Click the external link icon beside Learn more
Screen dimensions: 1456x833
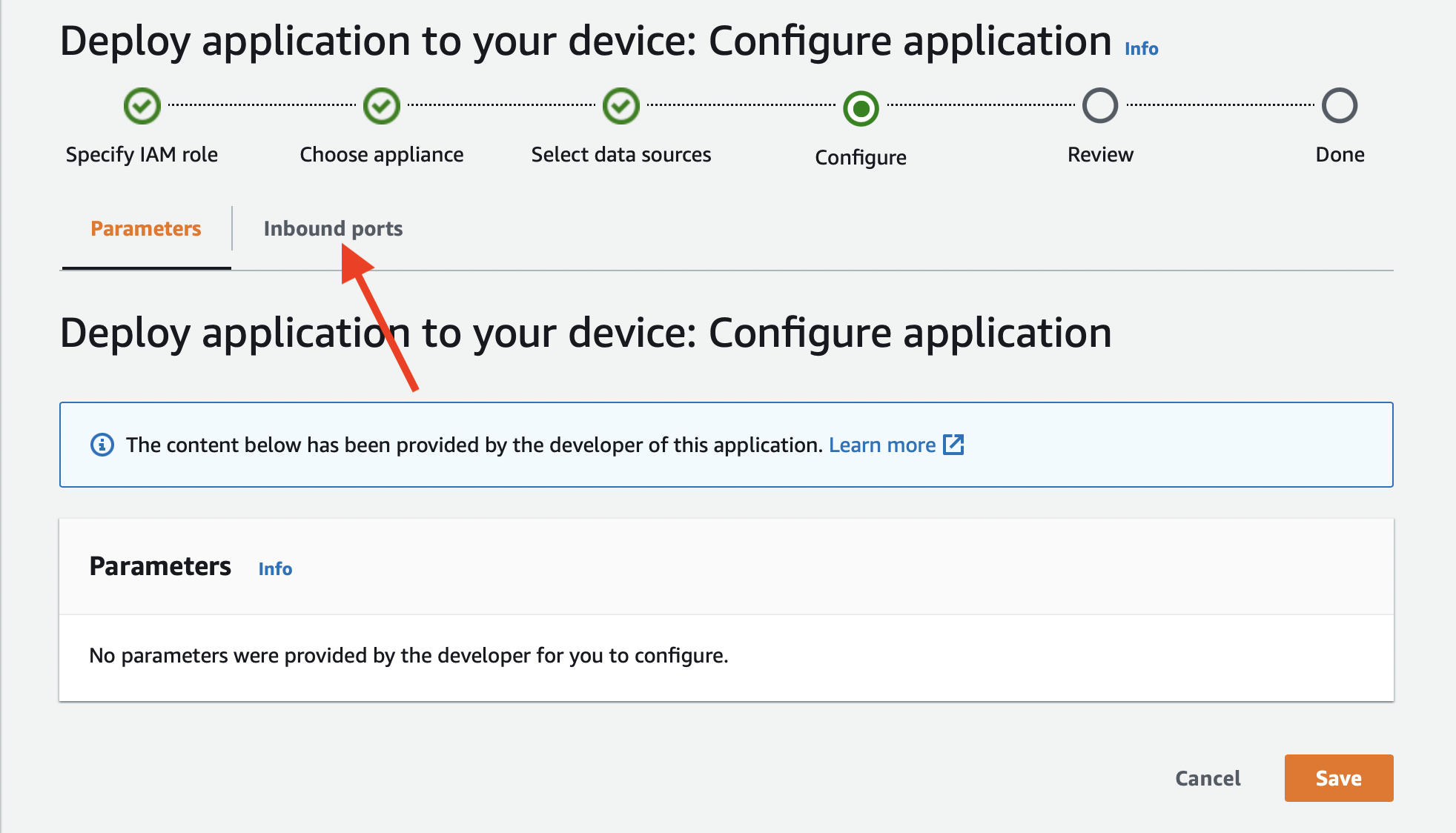(x=953, y=445)
